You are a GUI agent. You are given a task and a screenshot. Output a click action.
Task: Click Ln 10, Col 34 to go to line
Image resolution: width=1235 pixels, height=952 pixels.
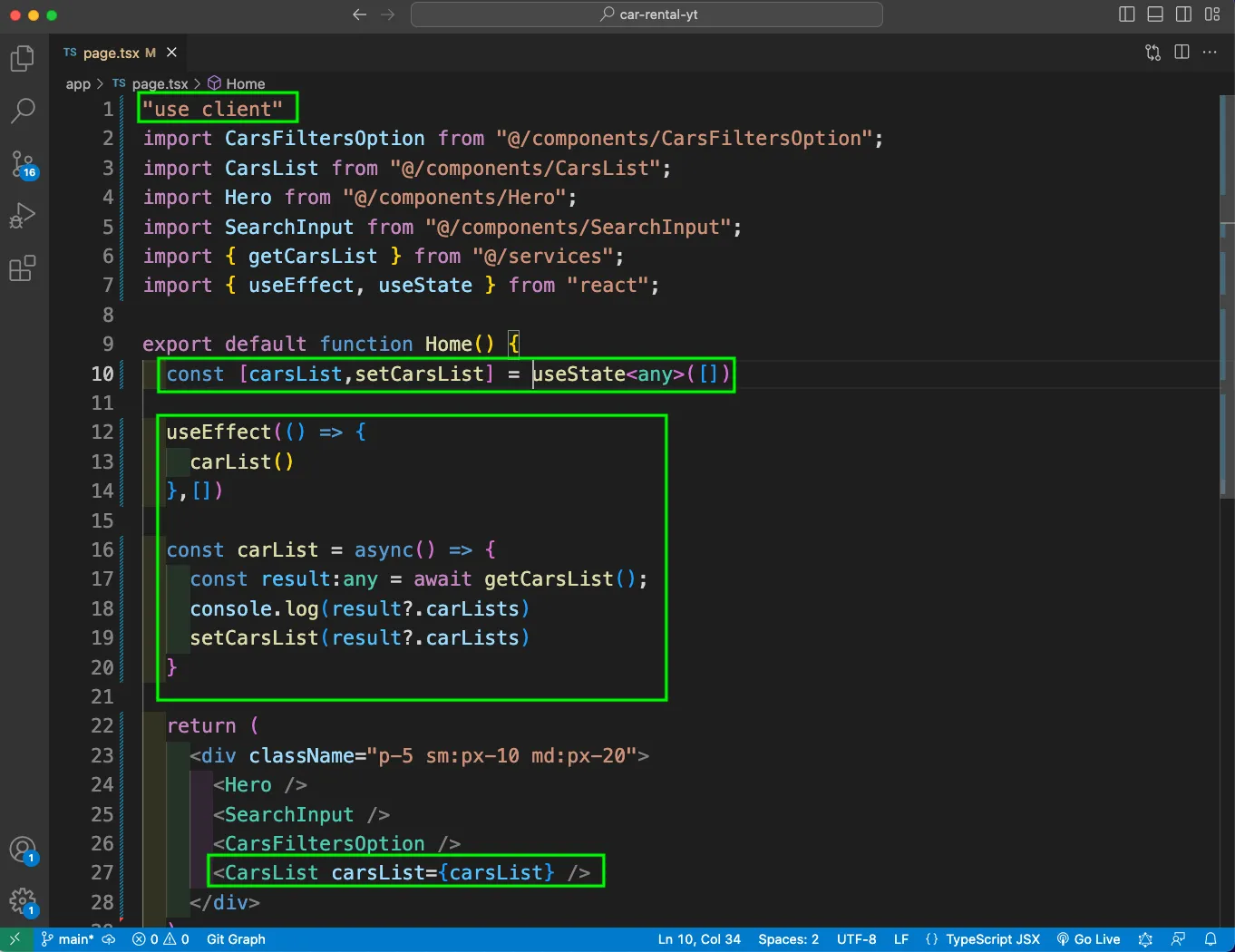699,939
